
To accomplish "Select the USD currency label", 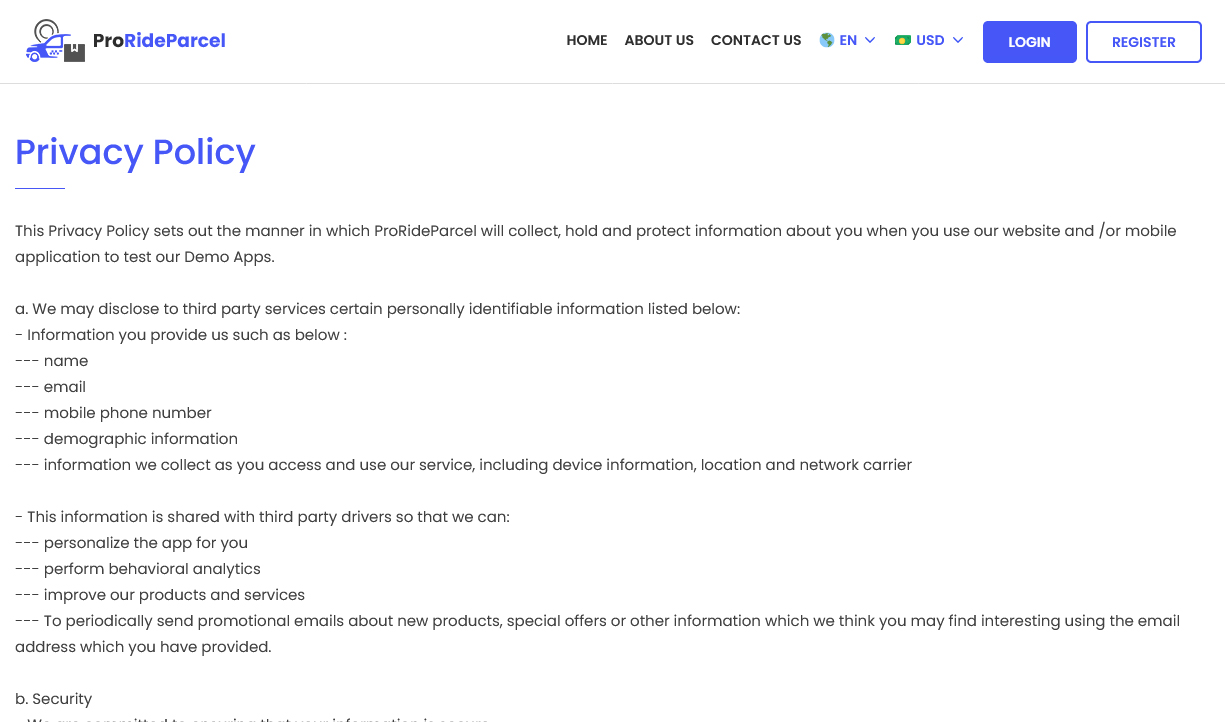I will coord(930,40).
